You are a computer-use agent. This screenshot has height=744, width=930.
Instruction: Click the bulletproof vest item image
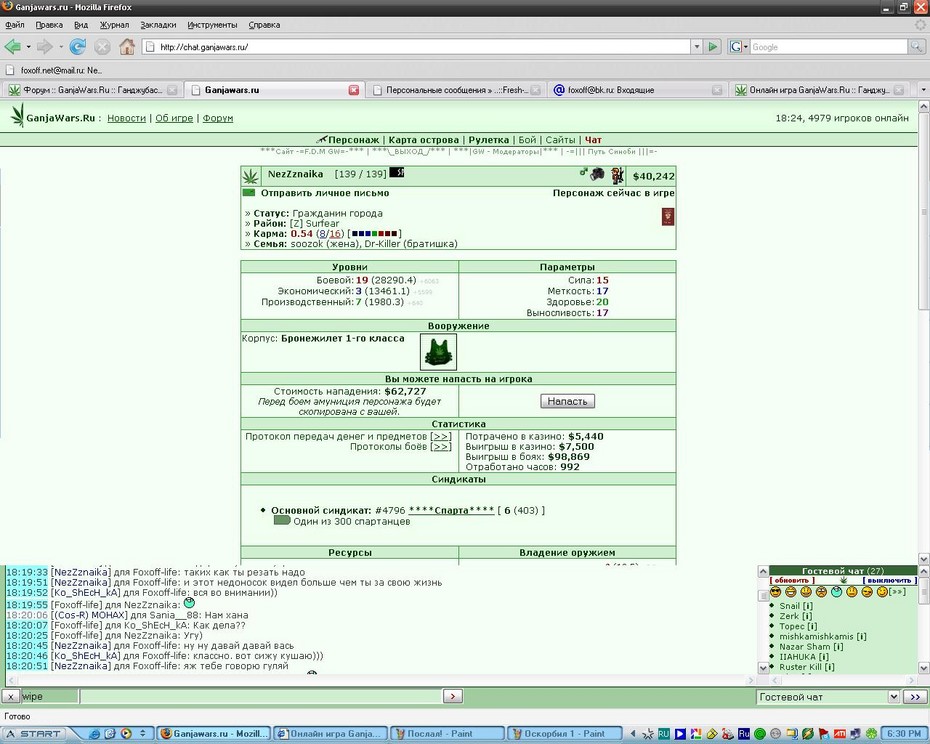[438, 352]
